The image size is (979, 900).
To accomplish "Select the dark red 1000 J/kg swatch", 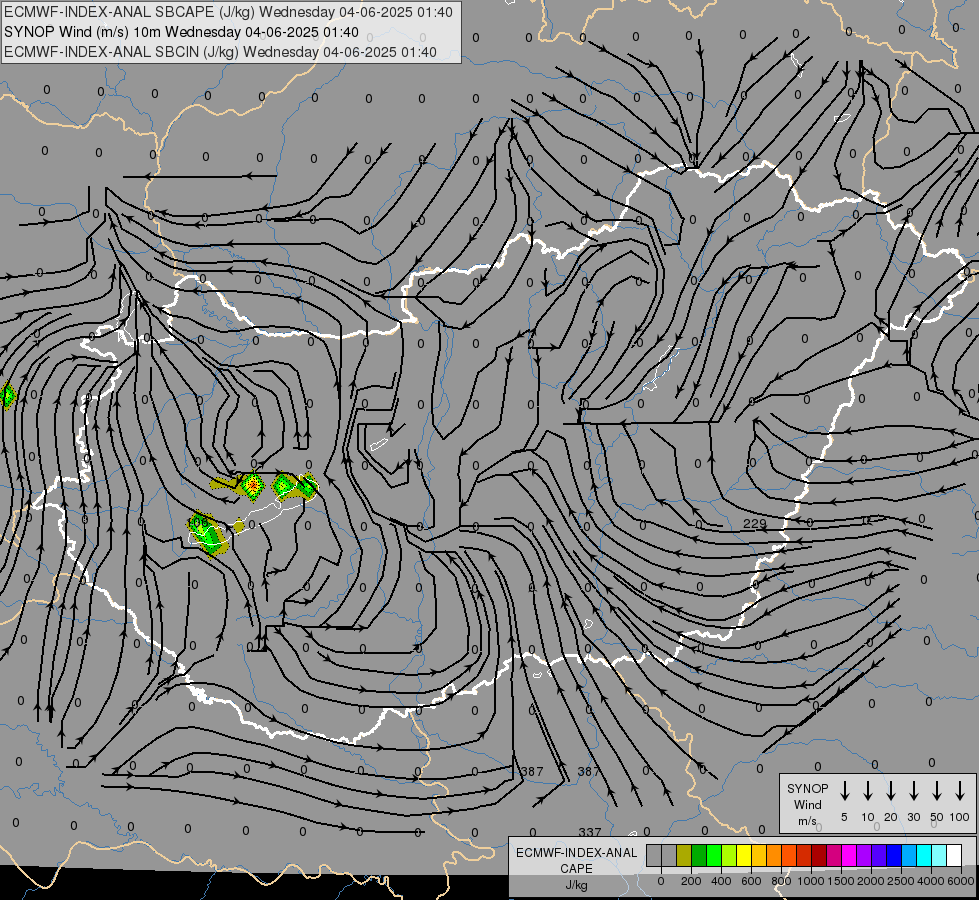I will pos(819,855).
